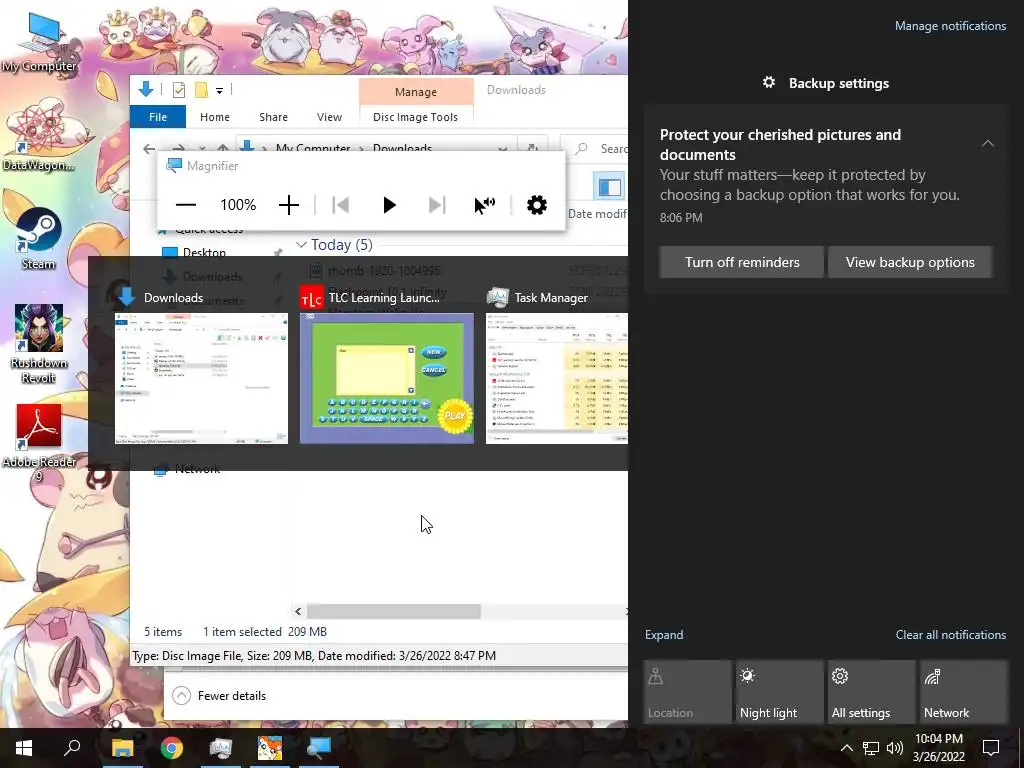This screenshot has height=768, width=1024.
Task: Click Date modified column header
Action: pyautogui.click(x=597, y=214)
